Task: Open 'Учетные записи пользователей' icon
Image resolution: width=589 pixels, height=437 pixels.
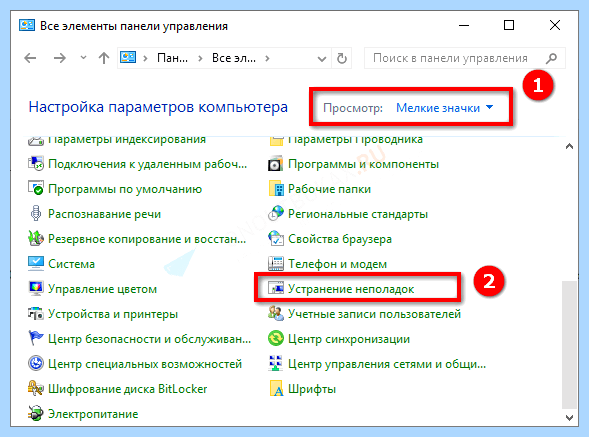Action: tap(276, 313)
